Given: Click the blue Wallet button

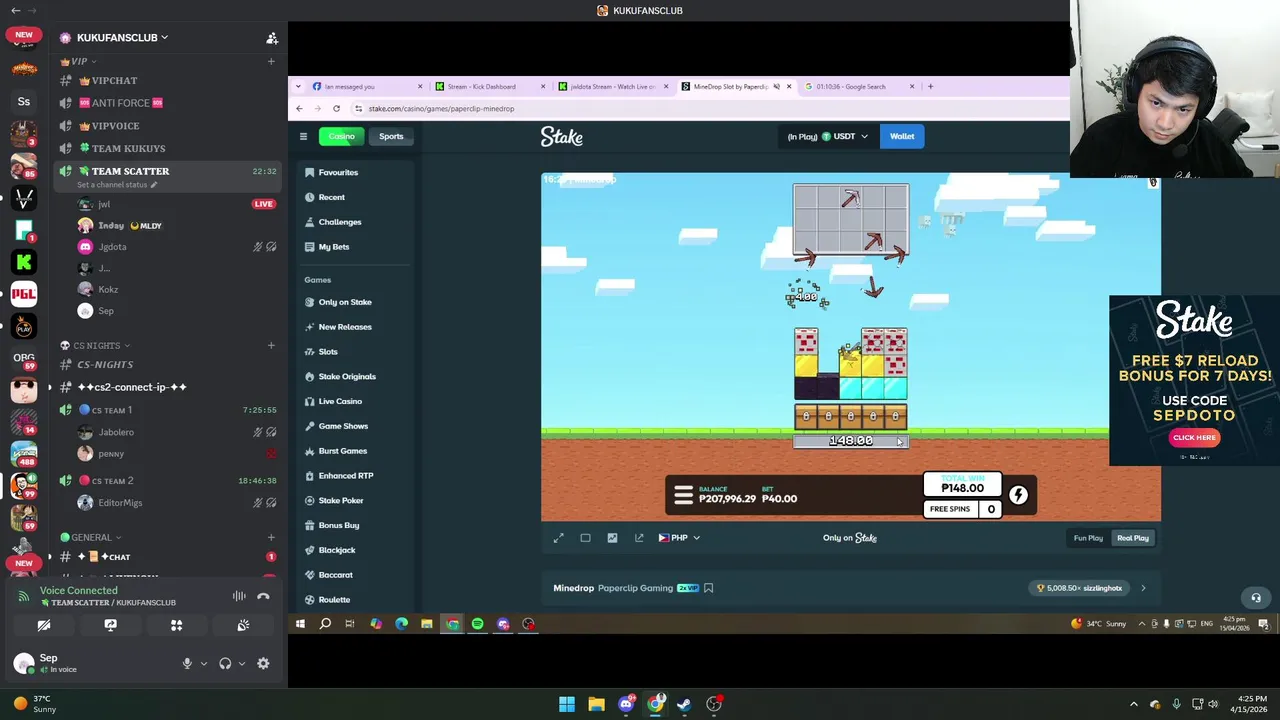Looking at the screenshot, I should [902, 136].
